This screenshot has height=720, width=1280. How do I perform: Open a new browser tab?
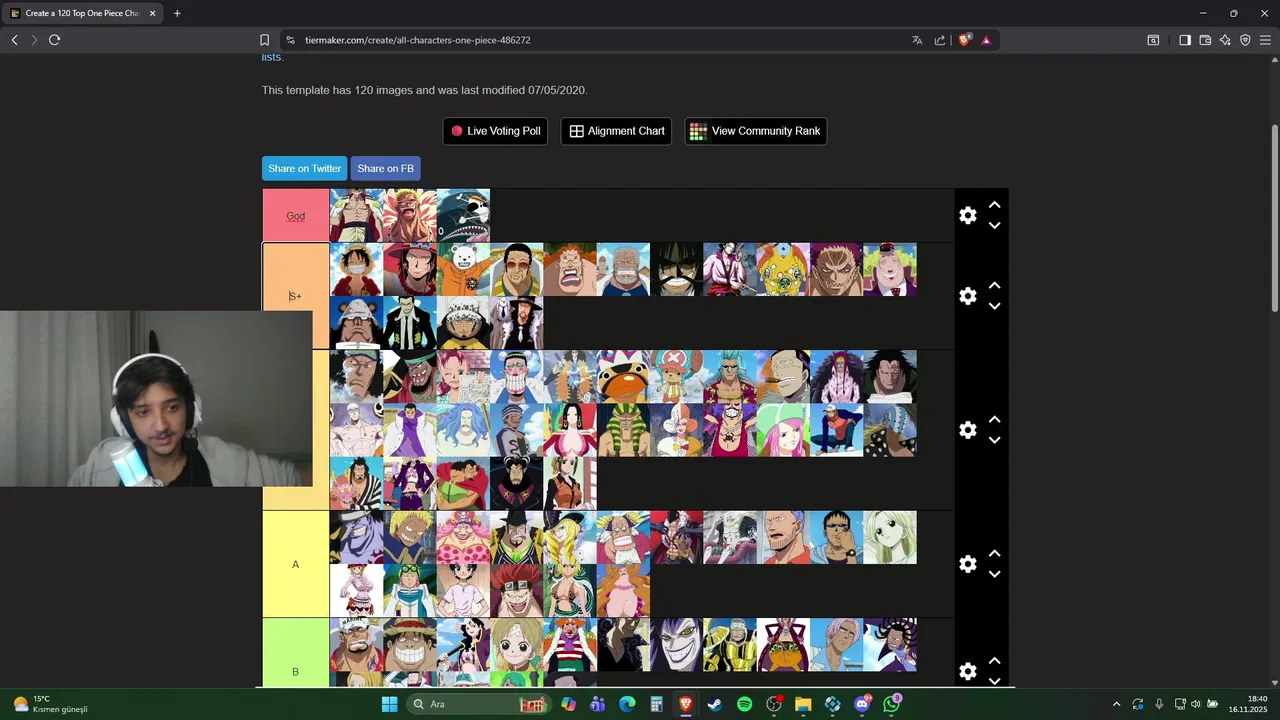(177, 13)
